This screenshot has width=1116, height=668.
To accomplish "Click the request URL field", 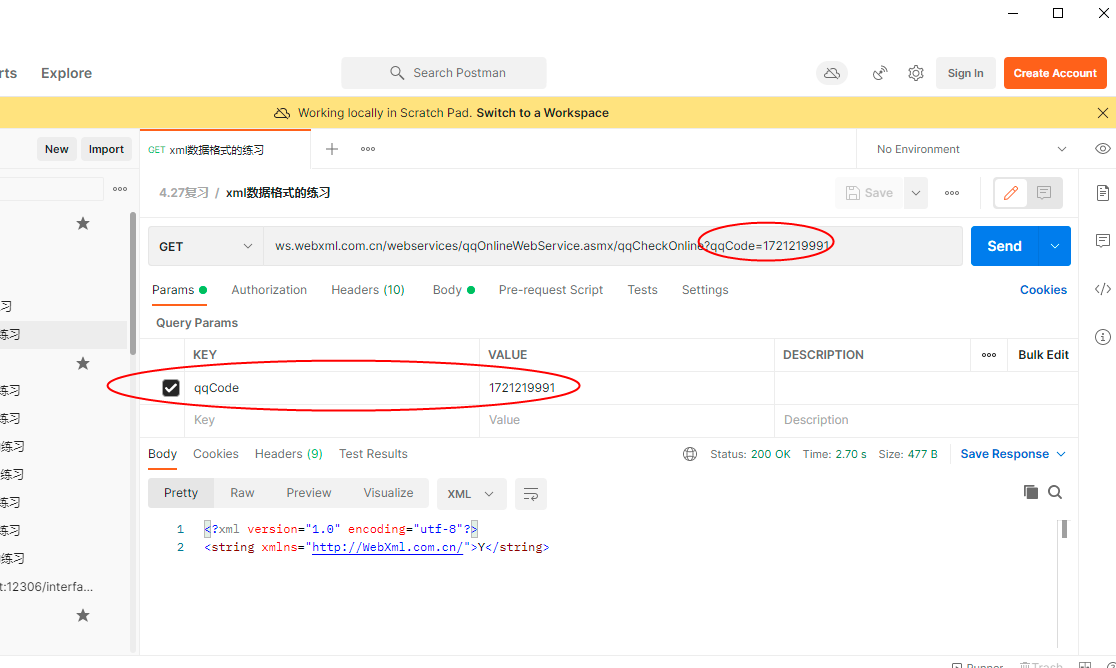I will point(613,246).
